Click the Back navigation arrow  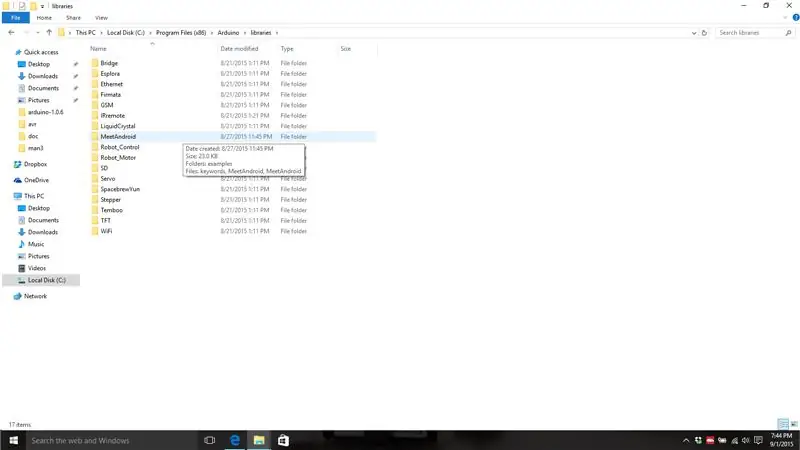11,33
